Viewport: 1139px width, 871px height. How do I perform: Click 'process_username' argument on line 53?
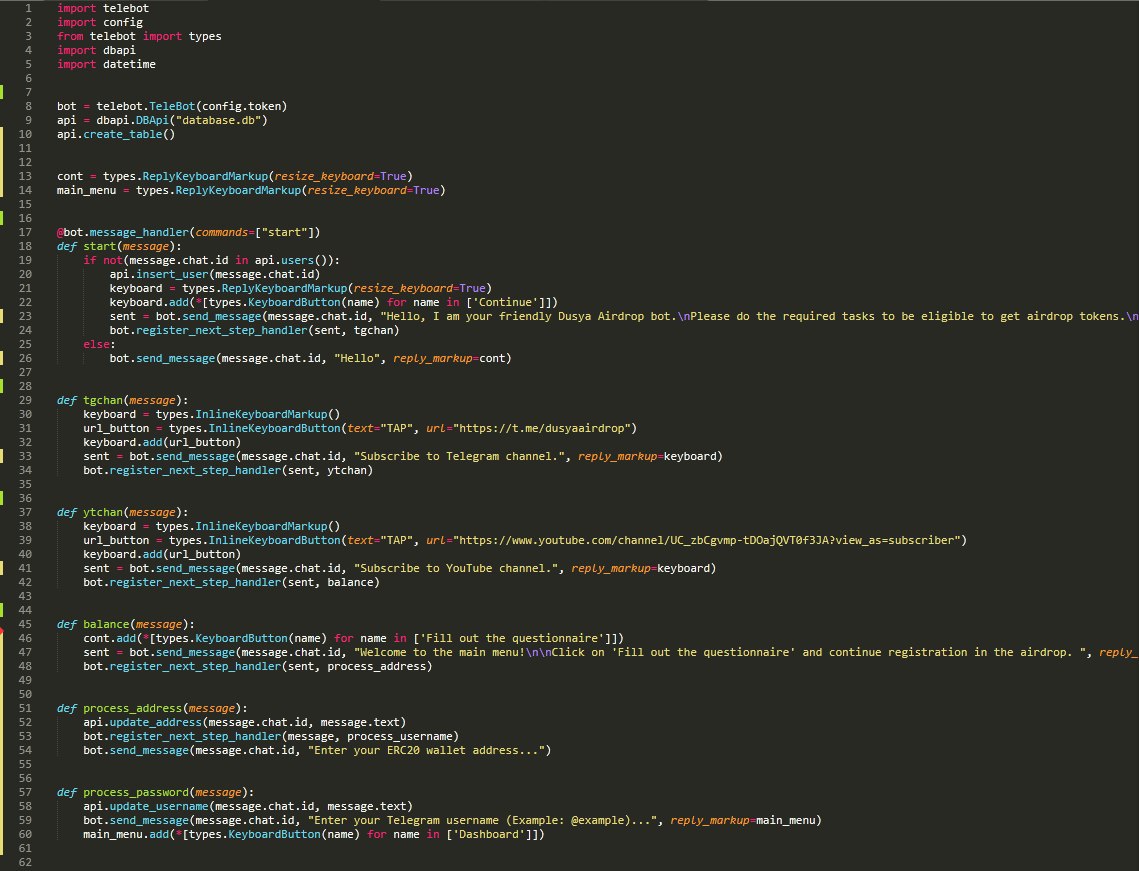[x=400, y=736]
